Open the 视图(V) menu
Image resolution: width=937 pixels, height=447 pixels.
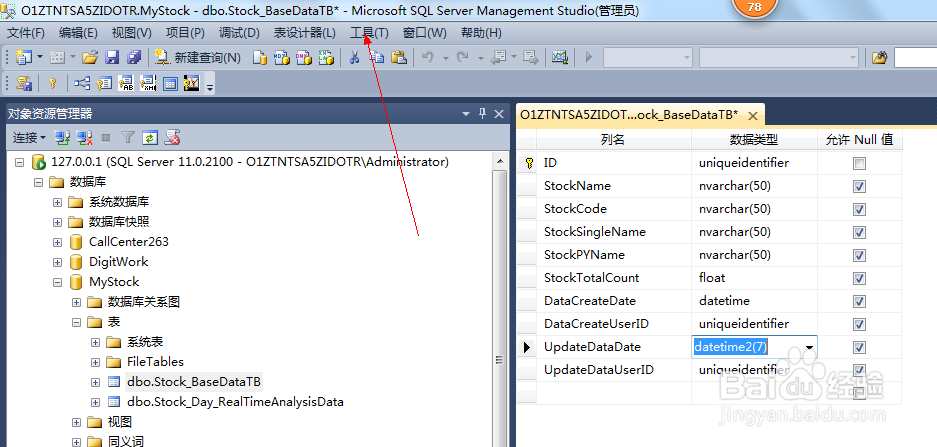[x=131, y=33]
